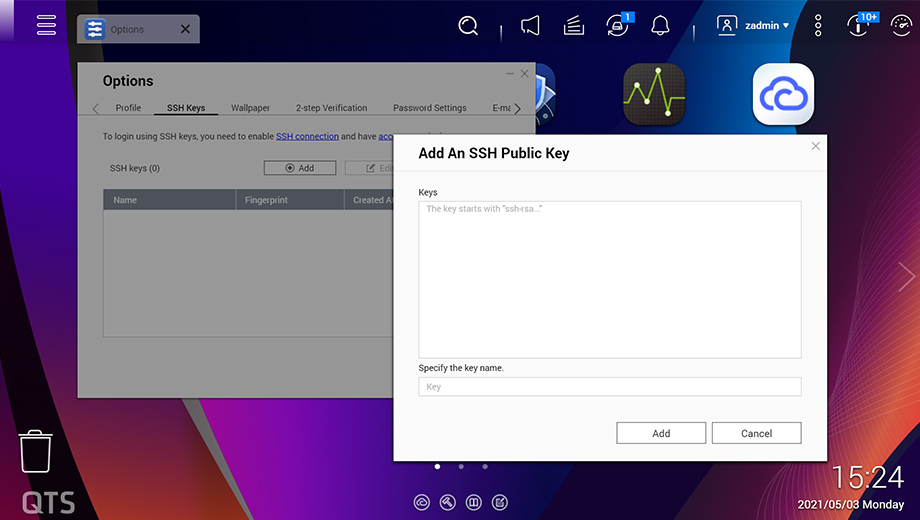920x520 pixels.
Task: Launch the Resource Monitor desktop icon
Action: click(x=654, y=94)
